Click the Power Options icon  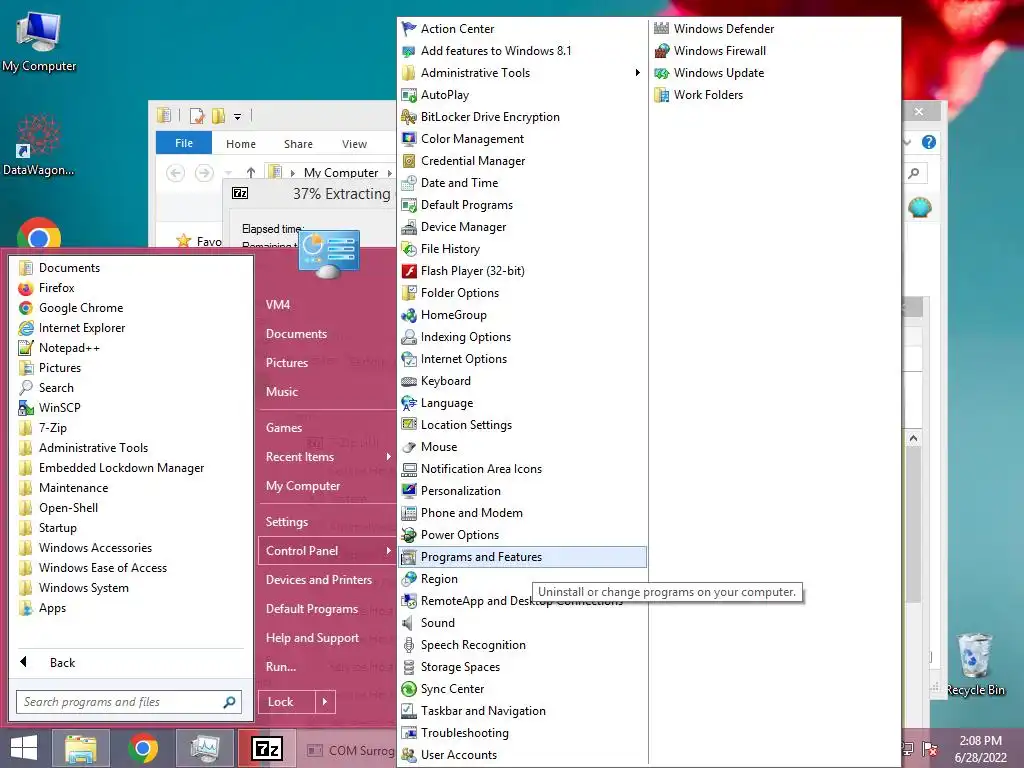[x=409, y=535]
